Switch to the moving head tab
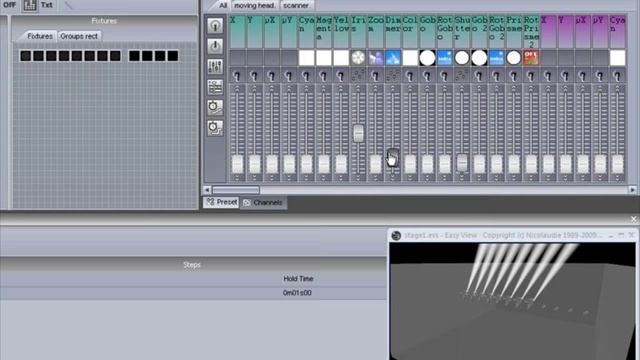 coord(254,5)
